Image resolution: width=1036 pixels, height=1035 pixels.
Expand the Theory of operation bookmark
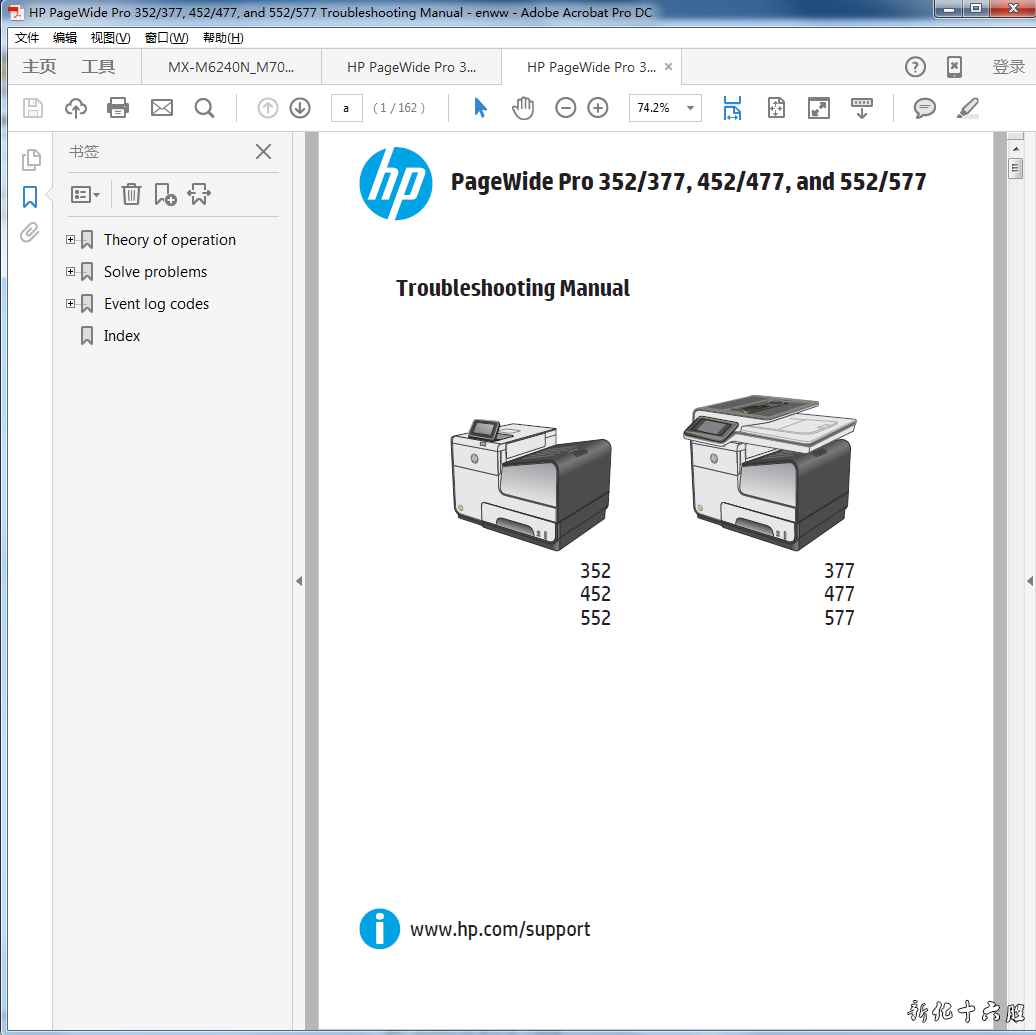coord(71,240)
